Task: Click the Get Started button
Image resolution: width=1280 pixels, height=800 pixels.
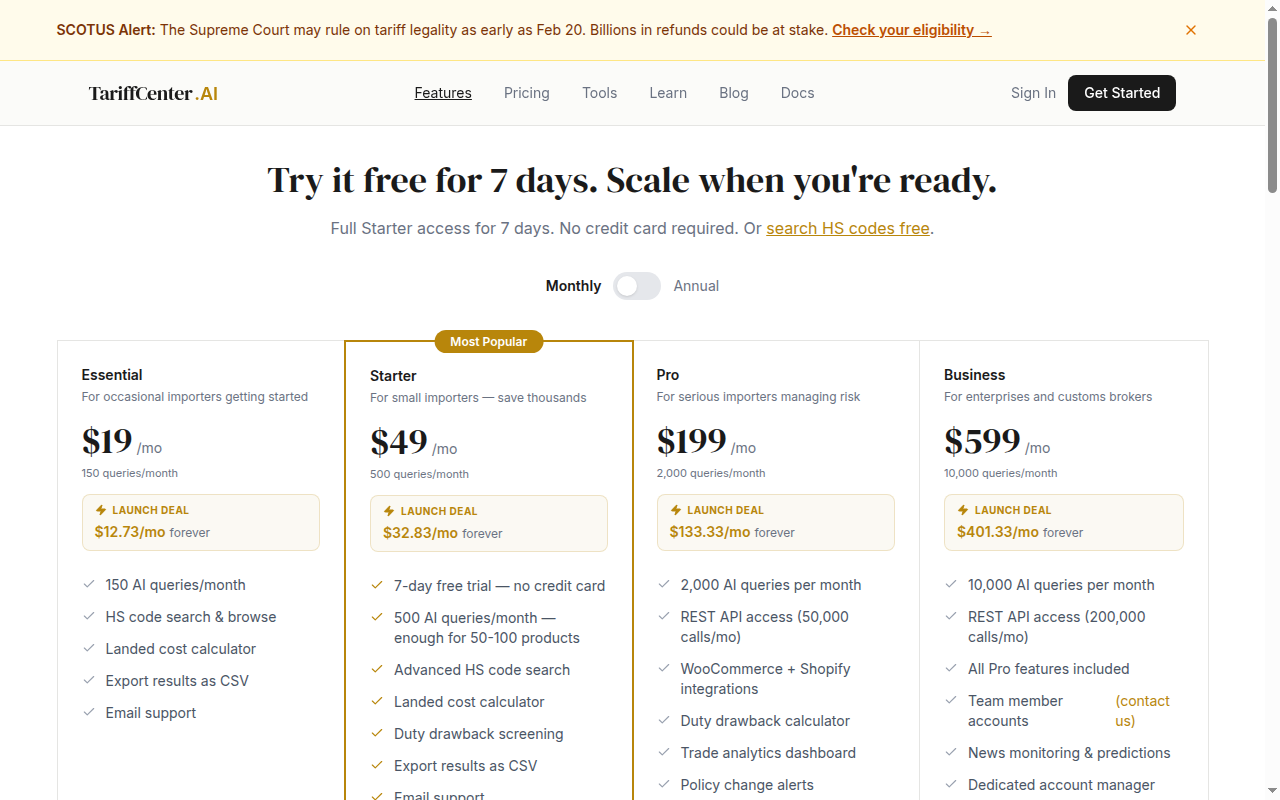Action: pyautogui.click(x=1121, y=92)
